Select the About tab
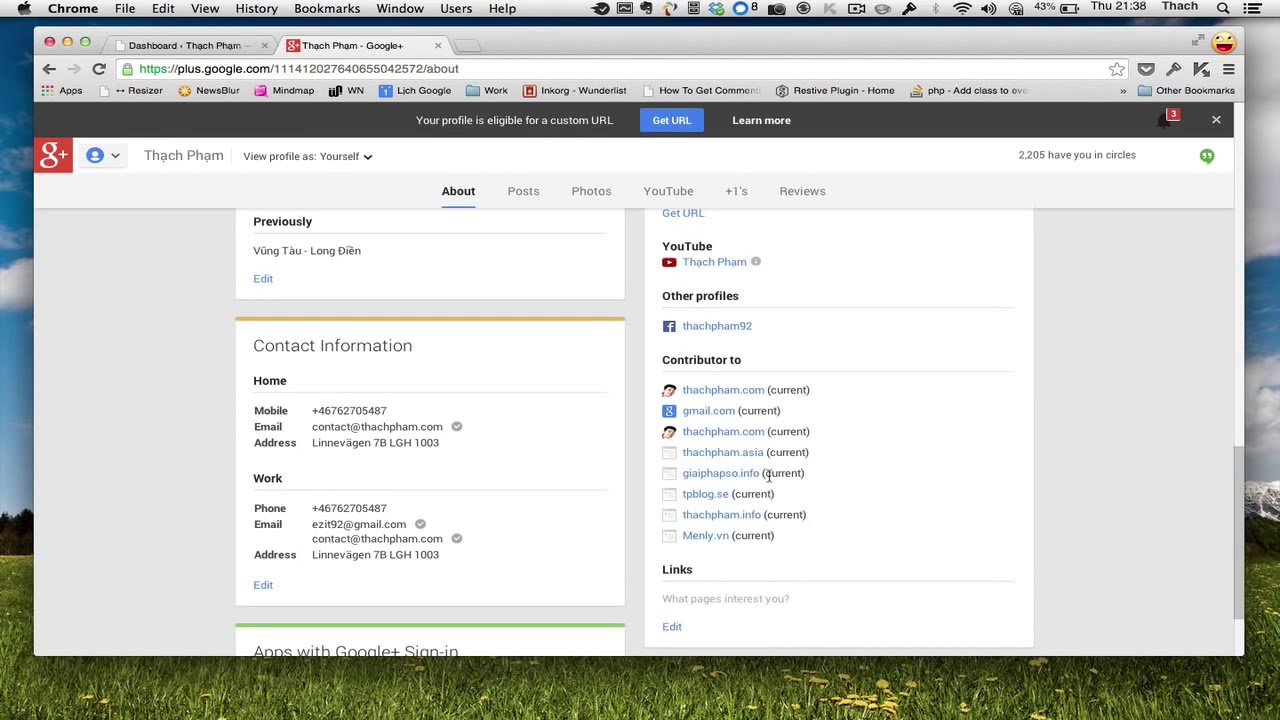Image resolution: width=1280 pixels, height=720 pixels. (x=458, y=191)
